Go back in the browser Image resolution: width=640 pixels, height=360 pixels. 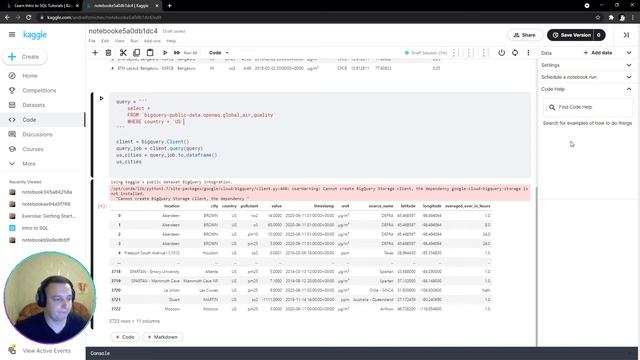point(7,17)
